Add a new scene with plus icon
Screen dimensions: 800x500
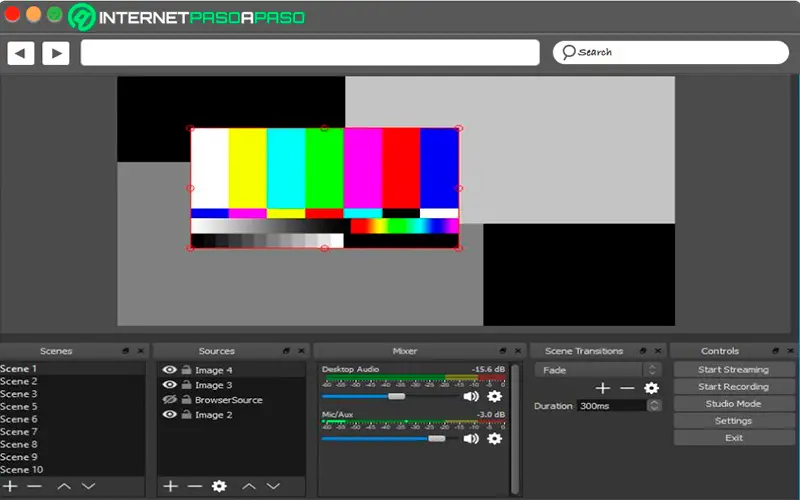pyautogui.click(x=10, y=486)
